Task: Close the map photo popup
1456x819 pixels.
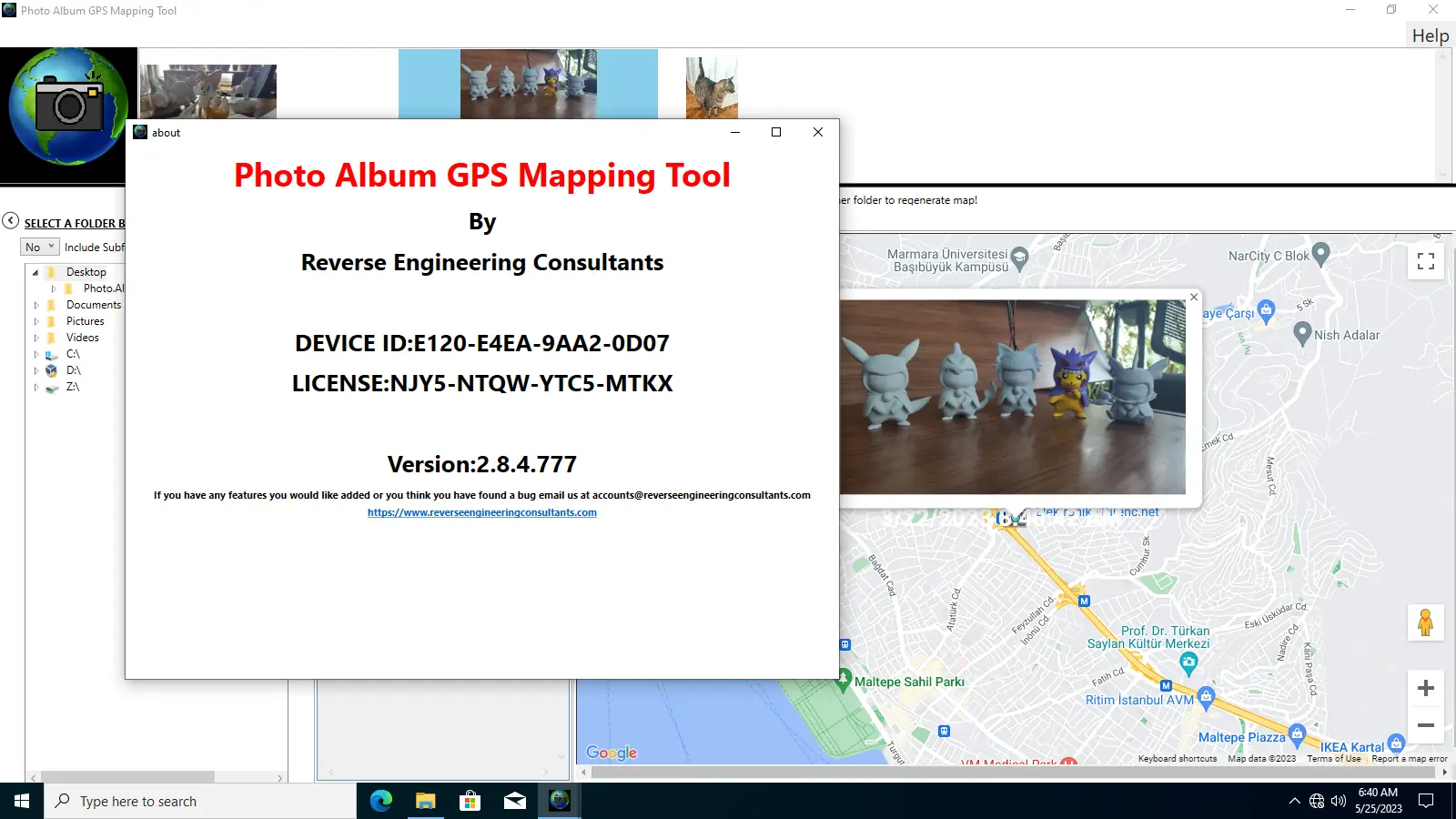Action: pos(1194,297)
